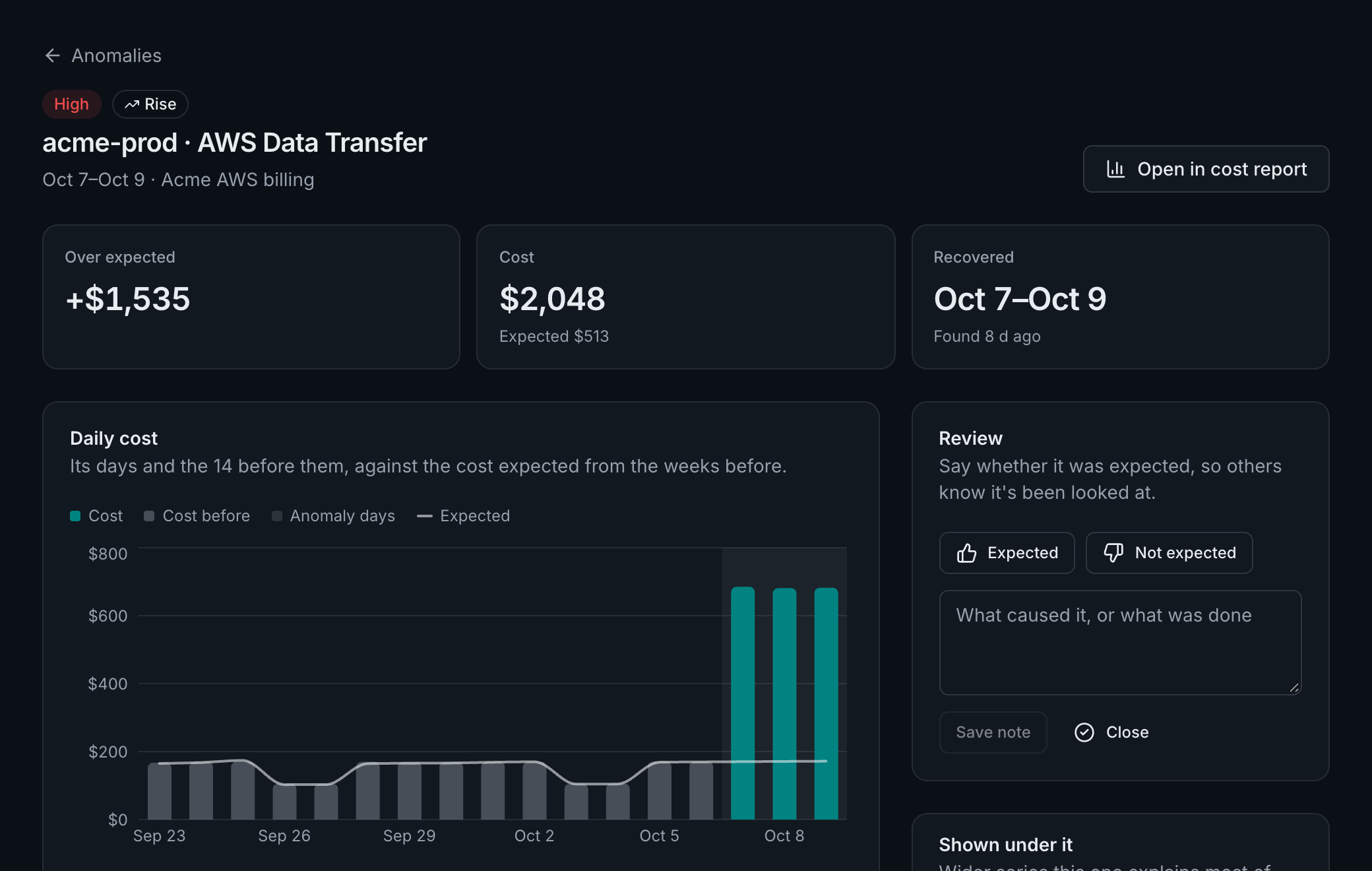
Task: Click the Save note button
Action: (x=993, y=732)
